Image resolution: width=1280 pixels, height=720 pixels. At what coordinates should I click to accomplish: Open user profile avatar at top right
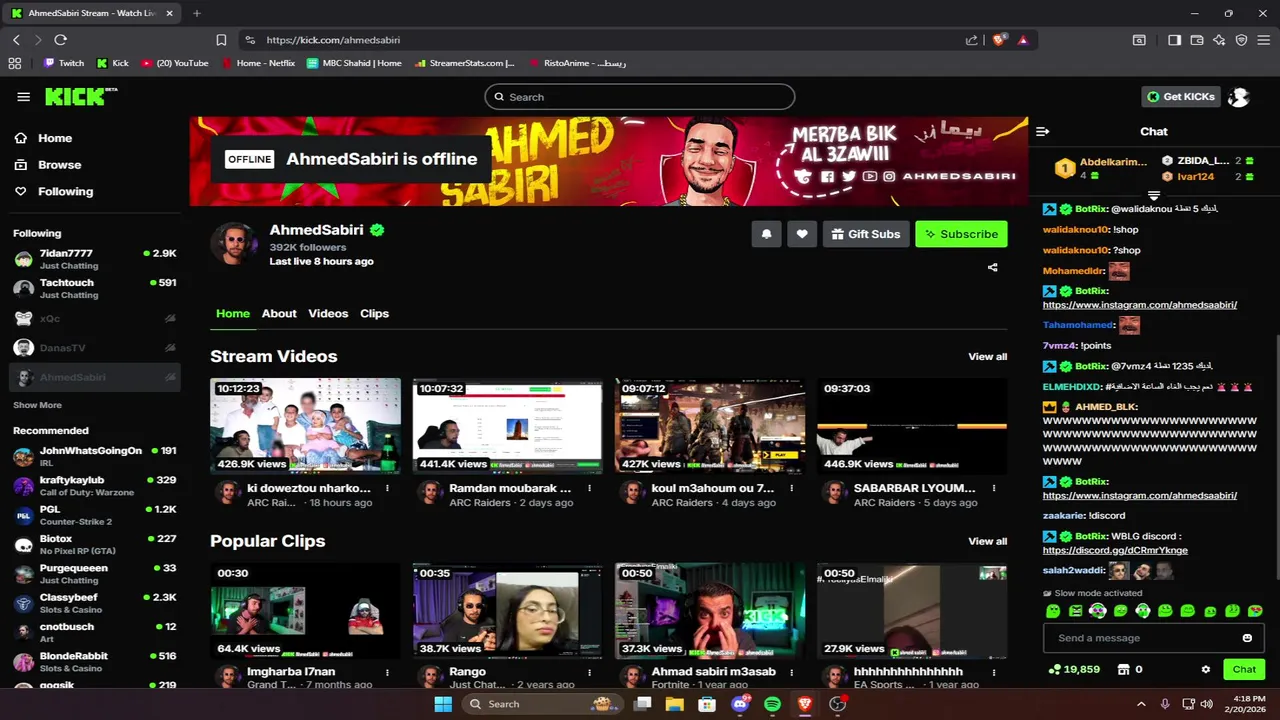click(x=1239, y=97)
